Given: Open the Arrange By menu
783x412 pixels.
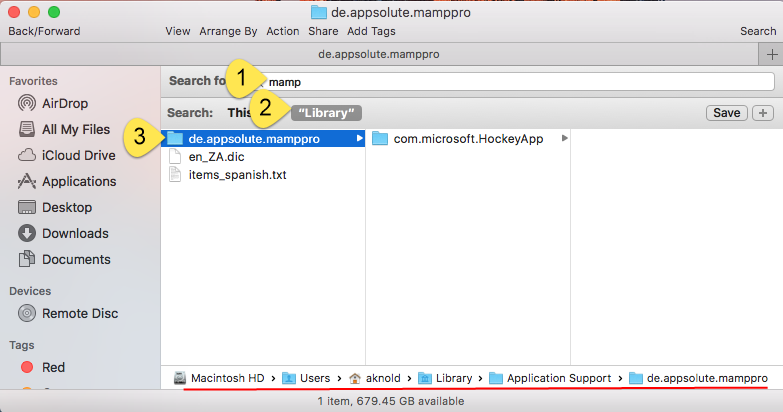Looking at the screenshot, I should click(x=228, y=31).
